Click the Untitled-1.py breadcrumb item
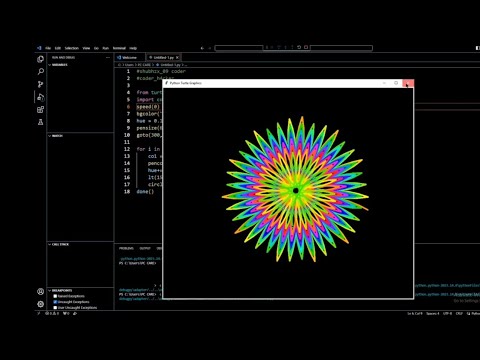This screenshot has width=480, height=360. tap(170, 65)
